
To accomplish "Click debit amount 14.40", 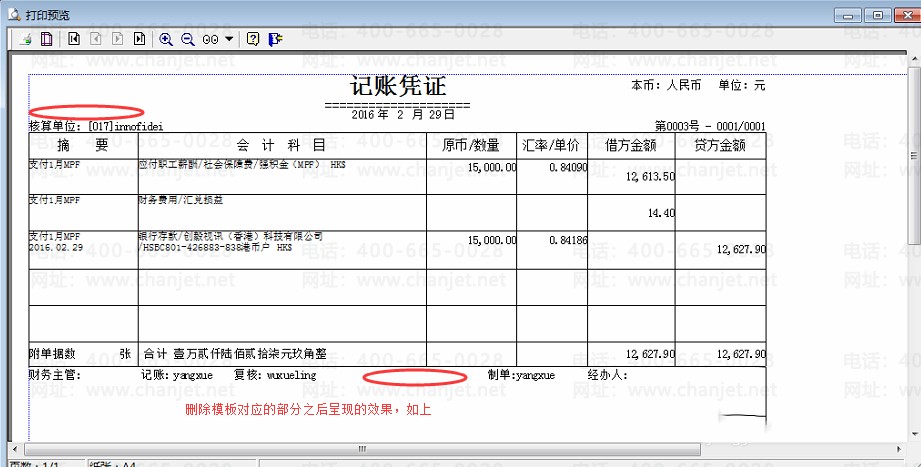I will tap(661, 213).
